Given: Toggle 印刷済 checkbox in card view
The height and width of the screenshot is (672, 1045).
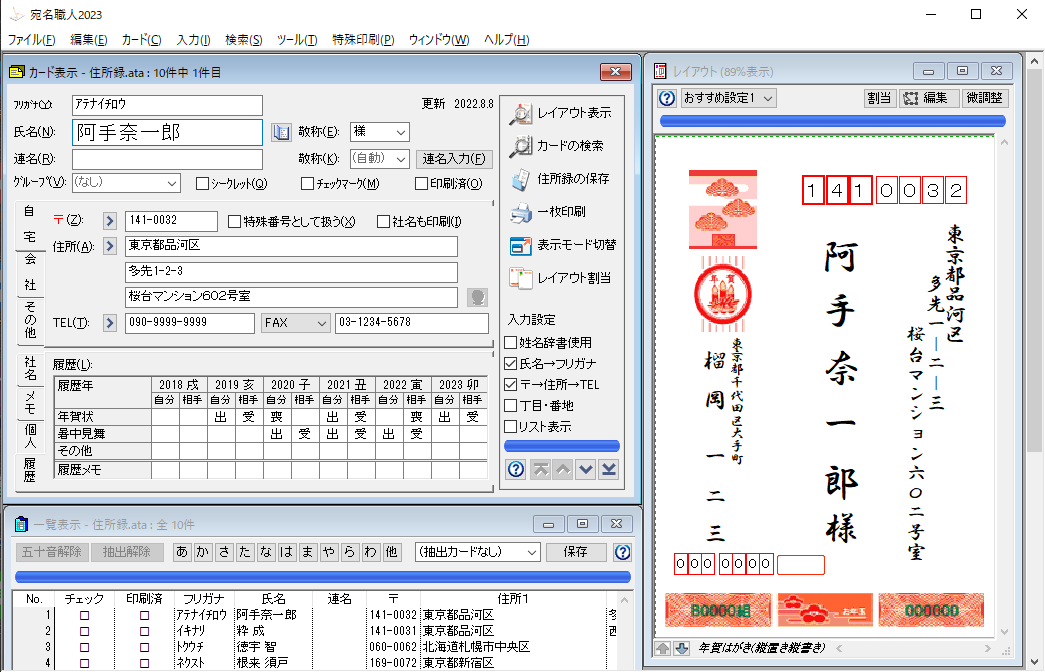Looking at the screenshot, I should [x=421, y=183].
